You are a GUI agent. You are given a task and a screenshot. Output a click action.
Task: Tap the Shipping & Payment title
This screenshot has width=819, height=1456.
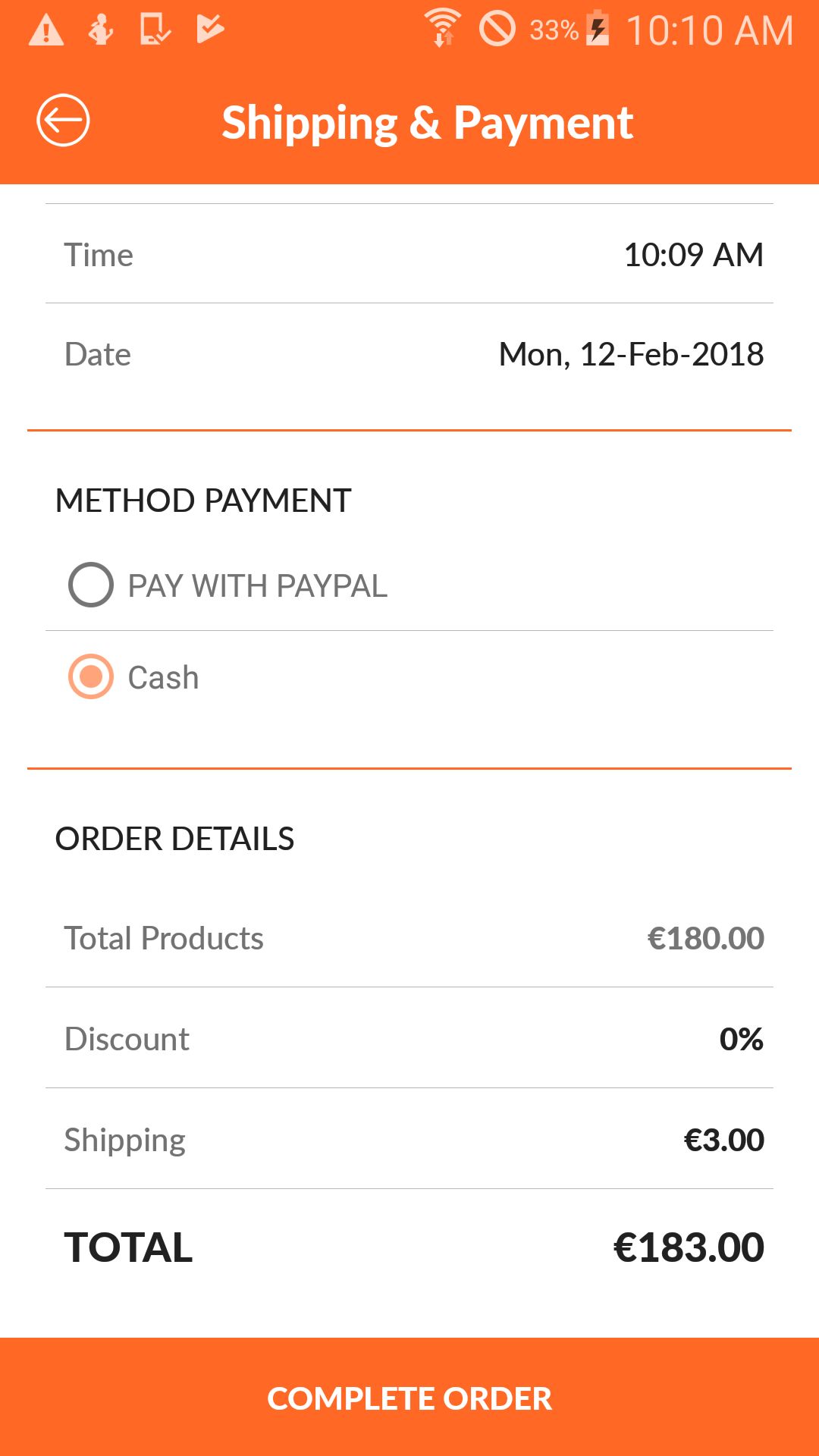coord(427,123)
